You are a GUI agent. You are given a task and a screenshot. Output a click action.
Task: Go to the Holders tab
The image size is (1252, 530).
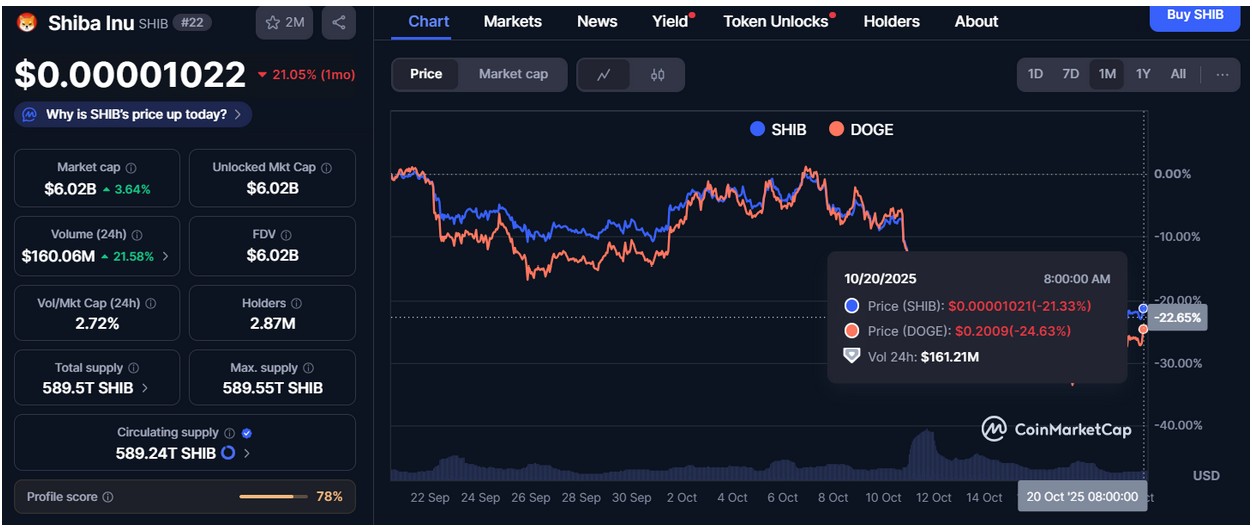coord(891,21)
